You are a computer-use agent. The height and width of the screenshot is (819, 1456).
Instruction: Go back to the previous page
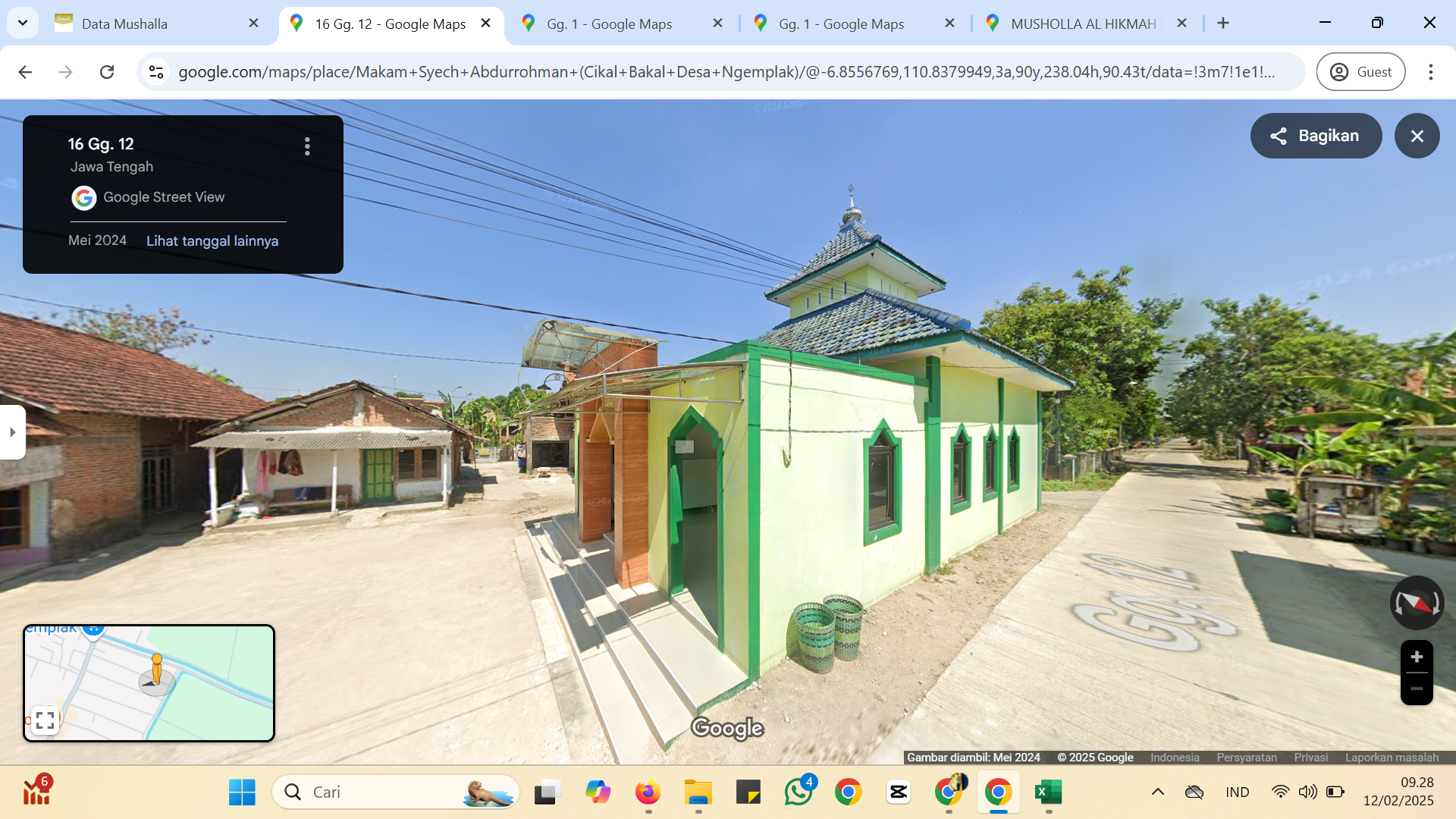tap(25, 72)
